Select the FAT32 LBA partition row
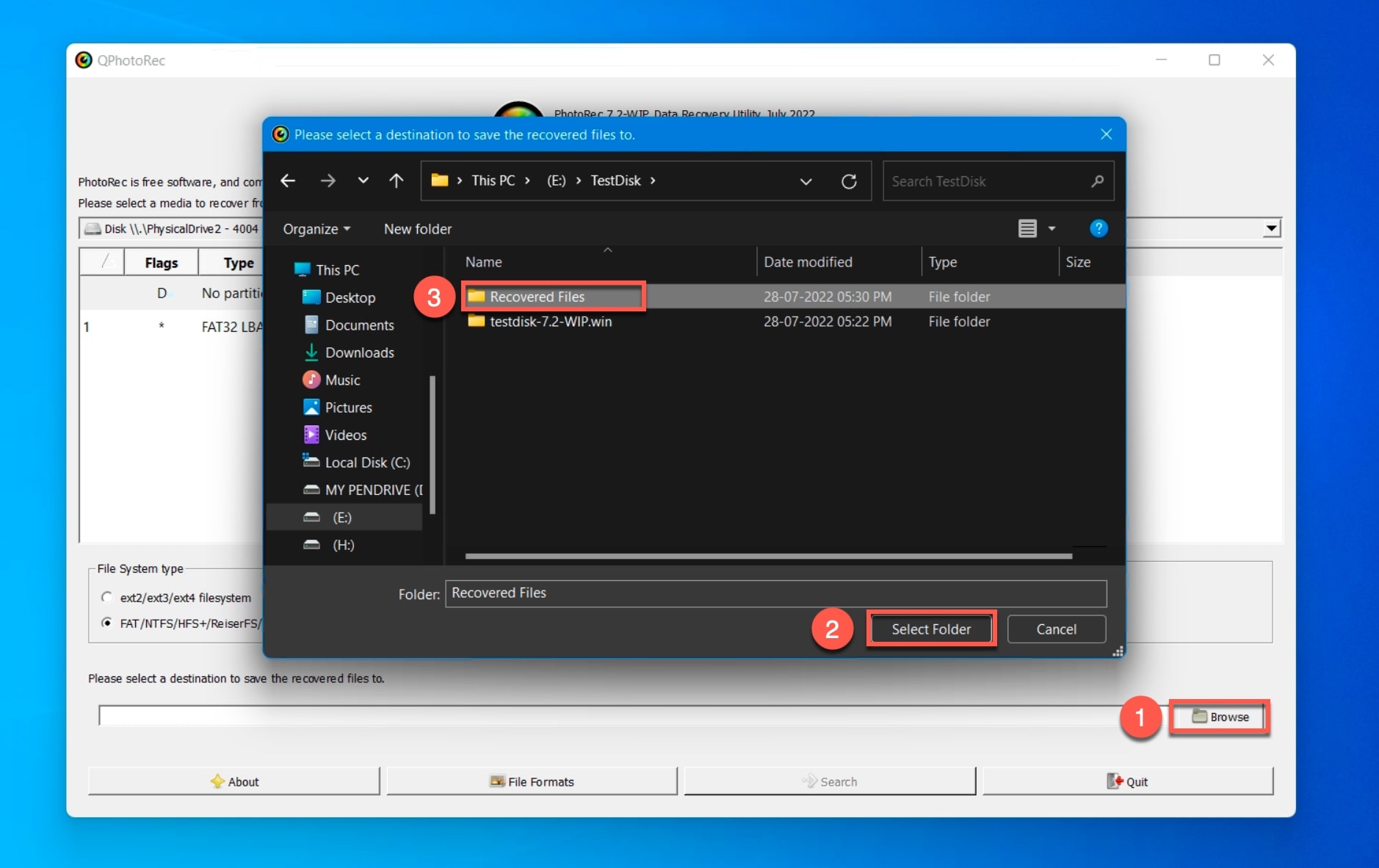 [x=171, y=327]
